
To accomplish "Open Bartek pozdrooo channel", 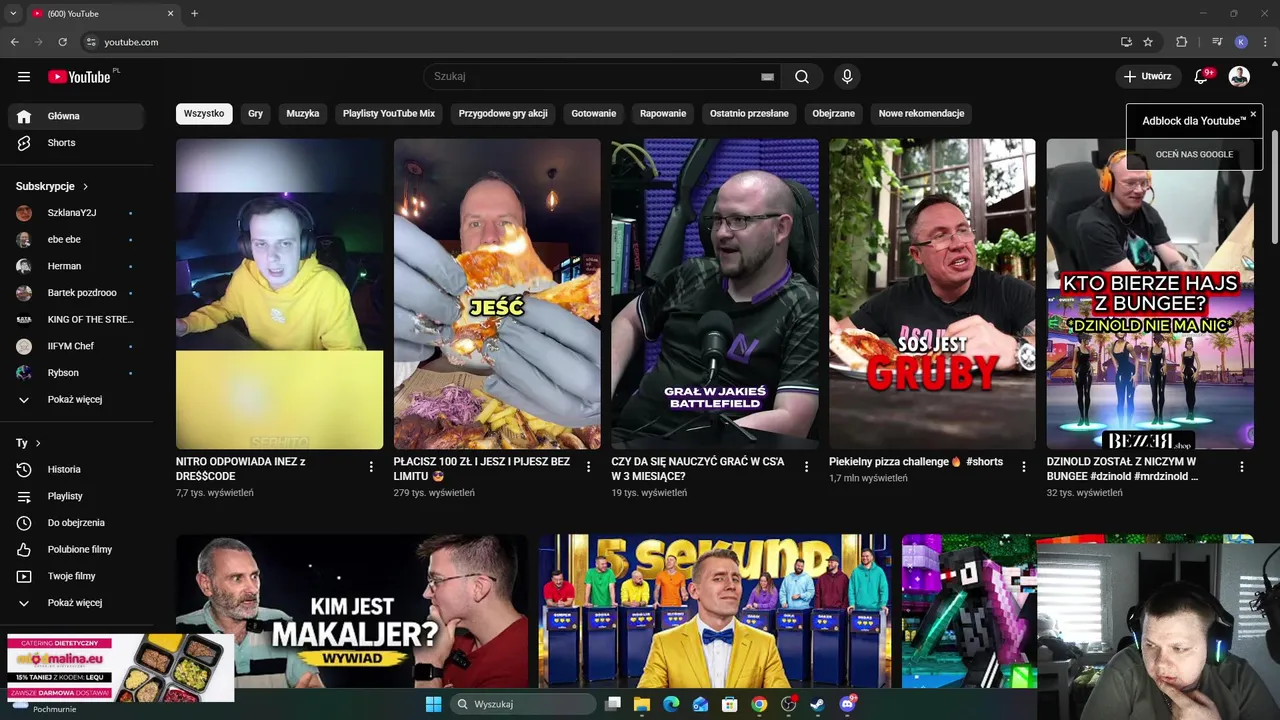I will coord(77,293).
